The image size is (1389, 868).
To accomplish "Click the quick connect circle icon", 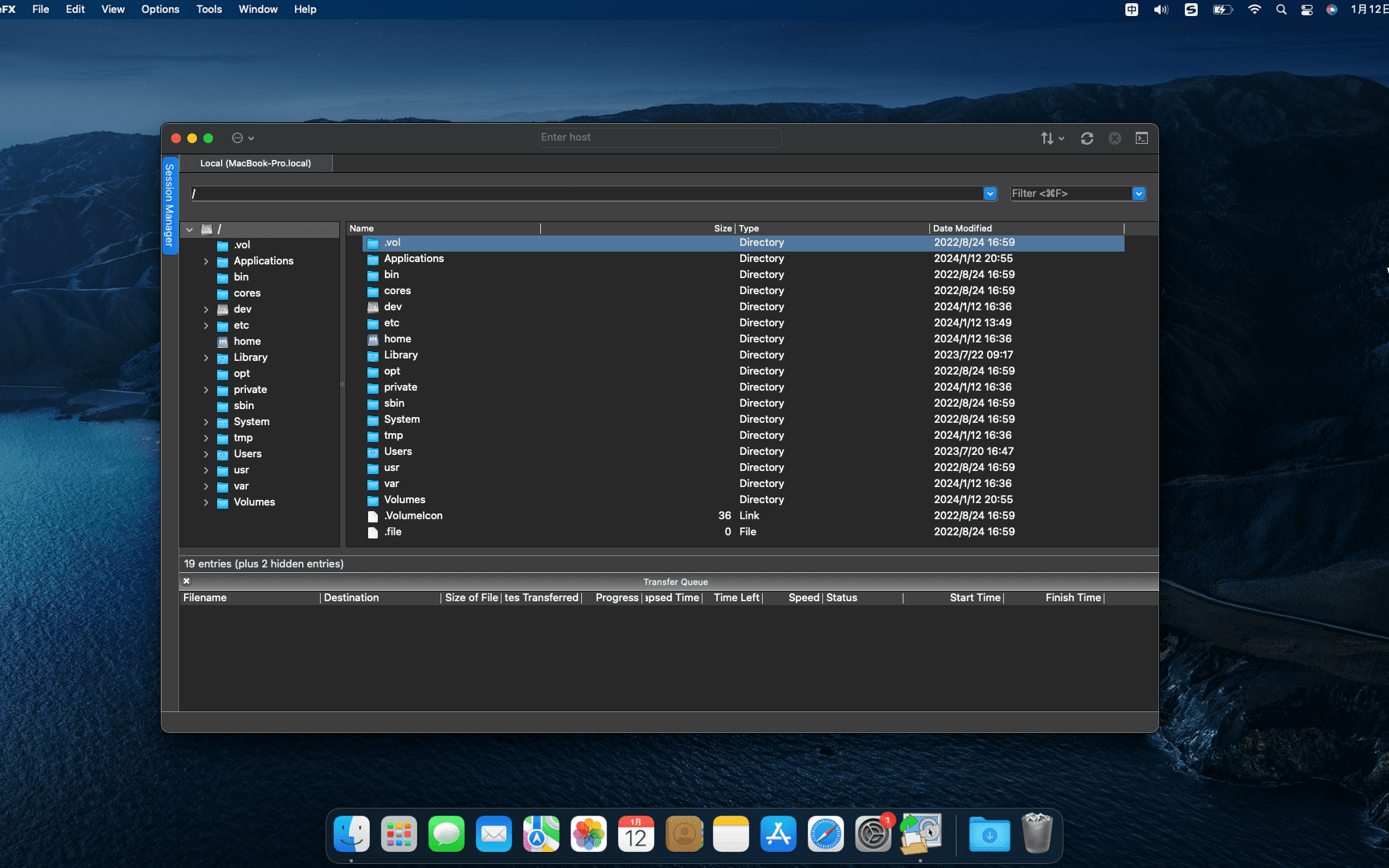I will click(238, 137).
